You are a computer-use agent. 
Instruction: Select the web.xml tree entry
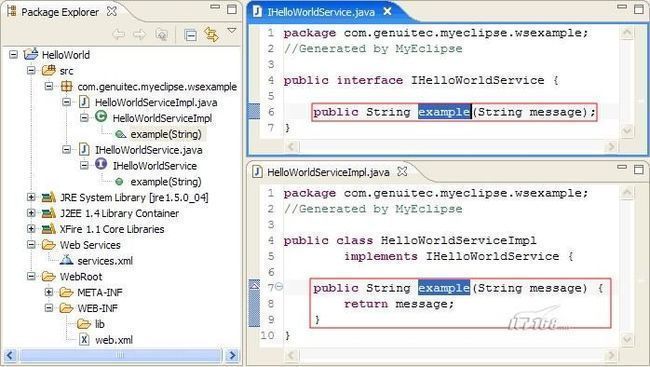click(114, 340)
